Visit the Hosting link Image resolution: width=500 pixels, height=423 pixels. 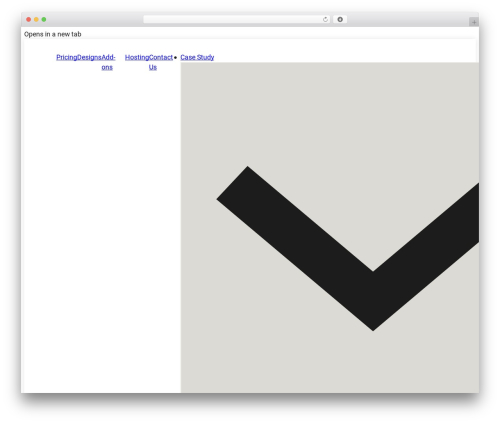coord(137,57)
